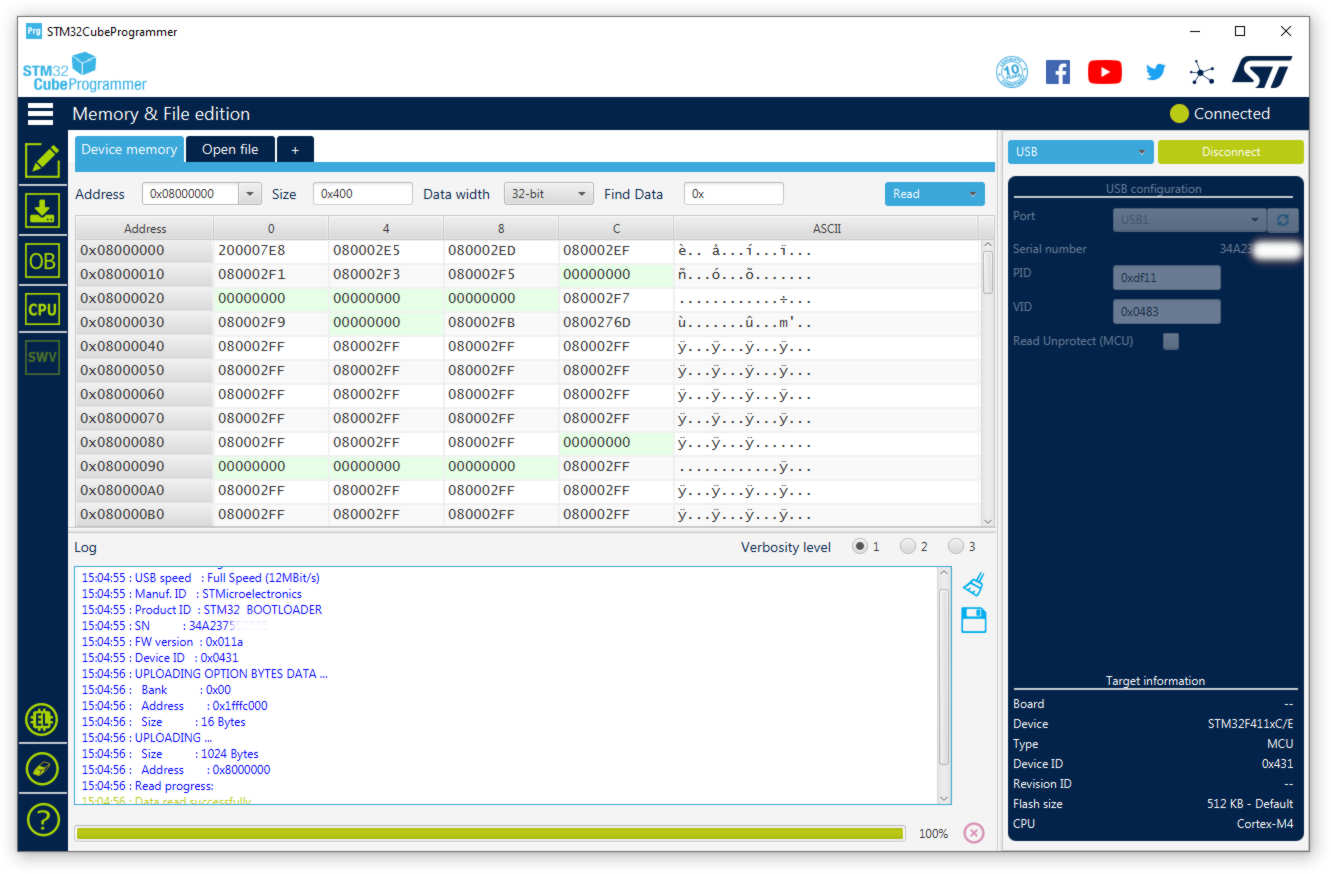Switch to the Open file tab
Image resolution: width=1331 pixels, height=874 pixels.
click(x=230, y=149)
